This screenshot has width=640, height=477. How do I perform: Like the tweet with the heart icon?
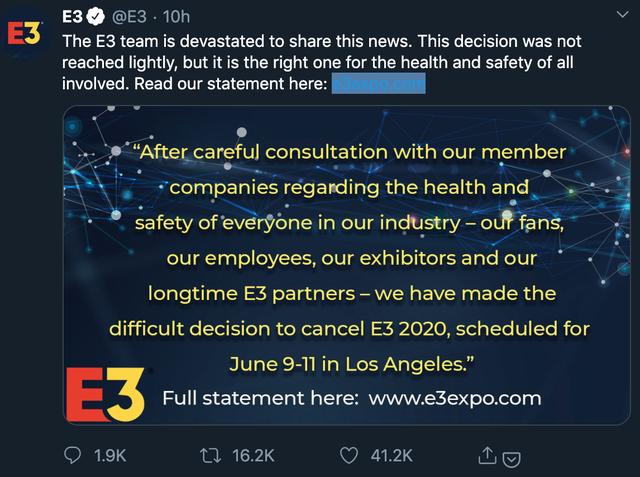348,455
